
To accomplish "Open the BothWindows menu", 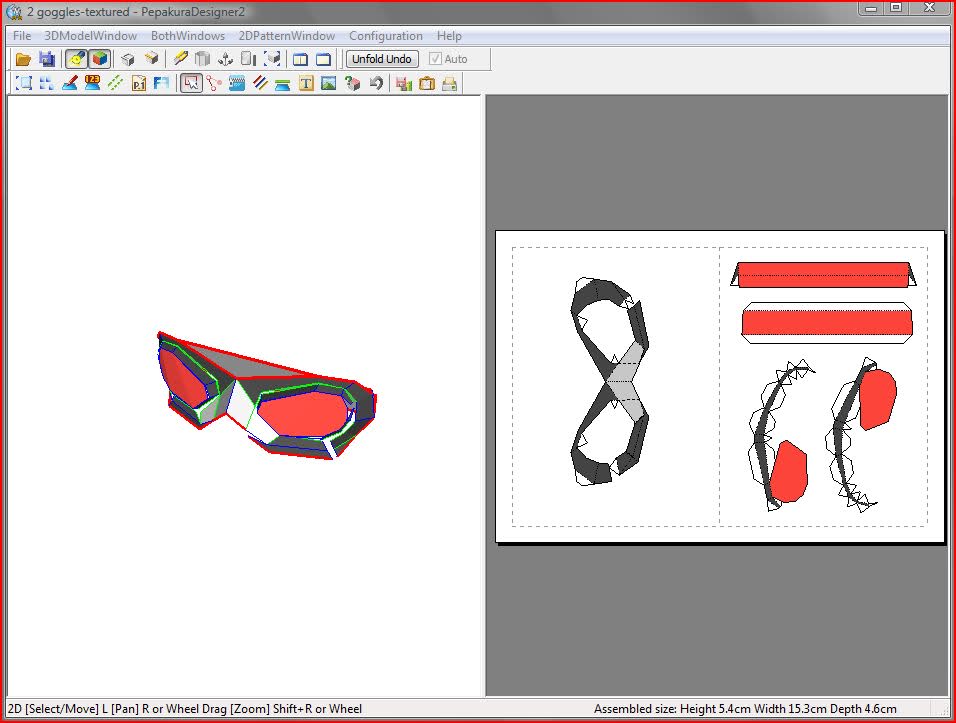I will (x=188, y=36).
